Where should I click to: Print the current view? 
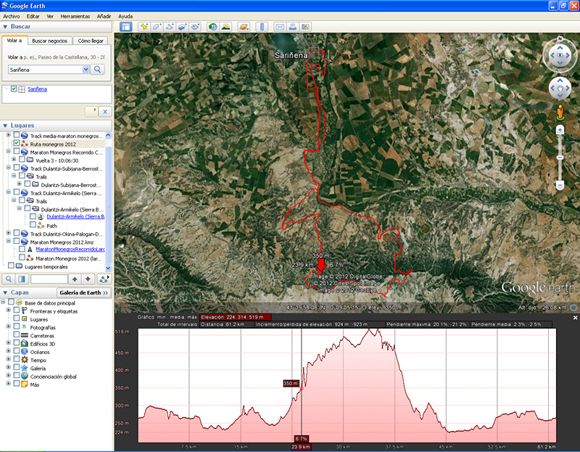tap(293, 27)
